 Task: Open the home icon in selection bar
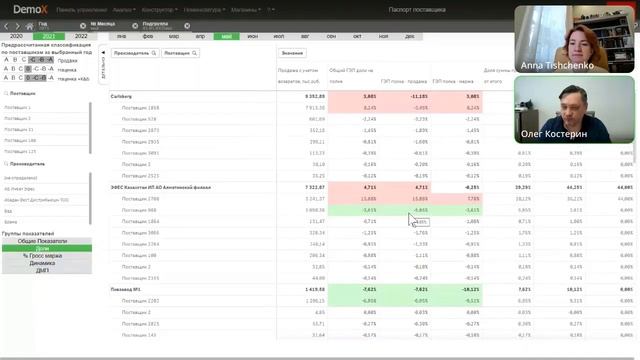pyautogui.click(x=29, y=26)
